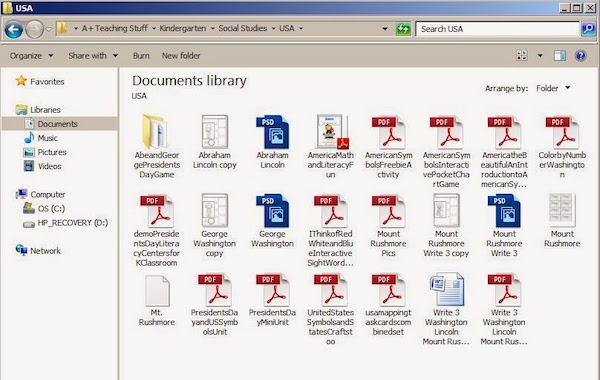Select Documents library in sidebar
Image resolution: width=600 pixels, height=380 pixels.
51,124
